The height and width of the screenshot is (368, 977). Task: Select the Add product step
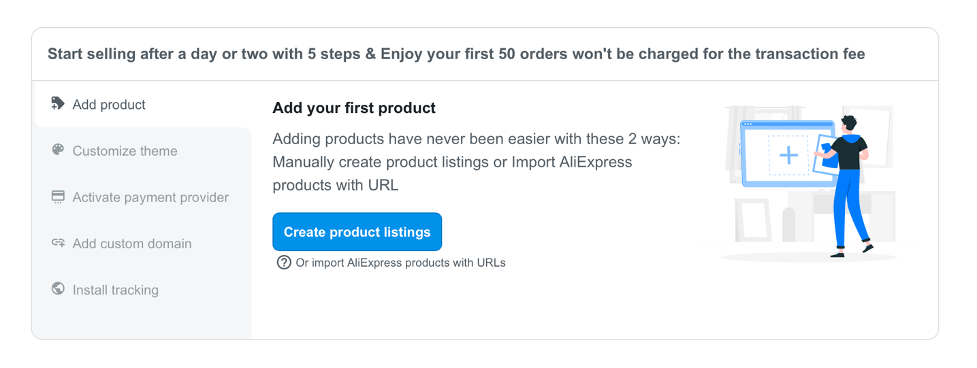pyautogui.click(x=143, y=104)
